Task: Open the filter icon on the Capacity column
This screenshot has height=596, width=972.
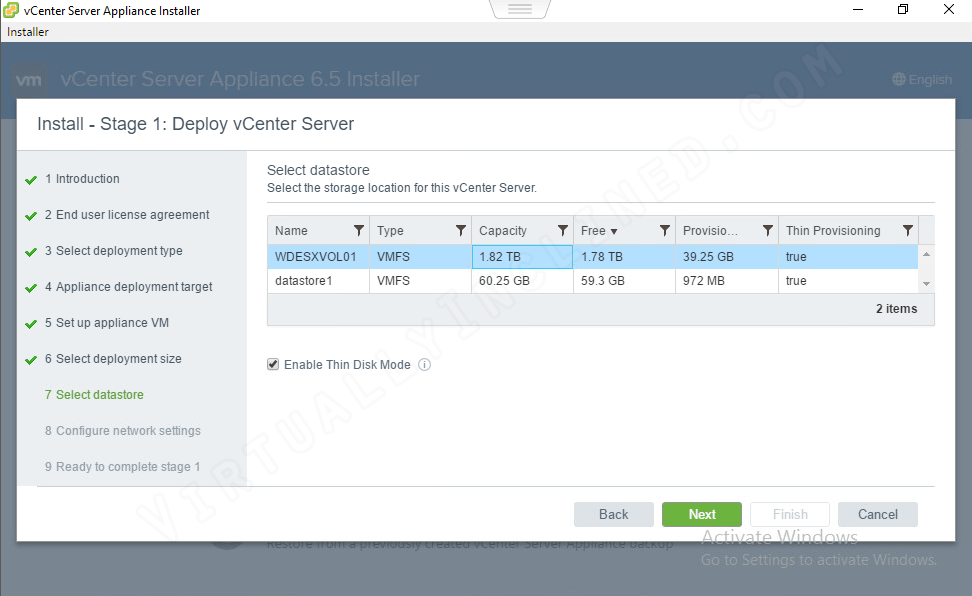Action: point(561,230)
